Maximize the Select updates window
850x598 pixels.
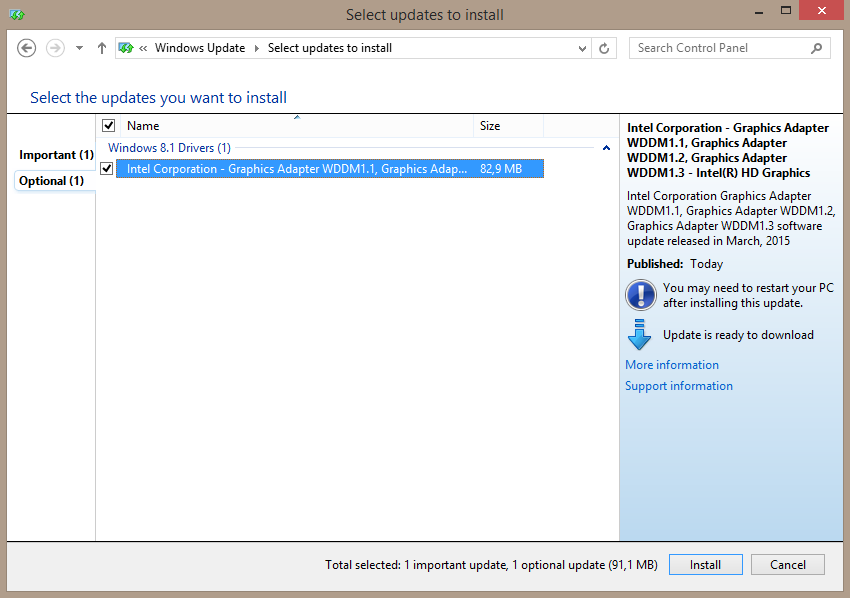pyautogui.click(x=785, y=11)
